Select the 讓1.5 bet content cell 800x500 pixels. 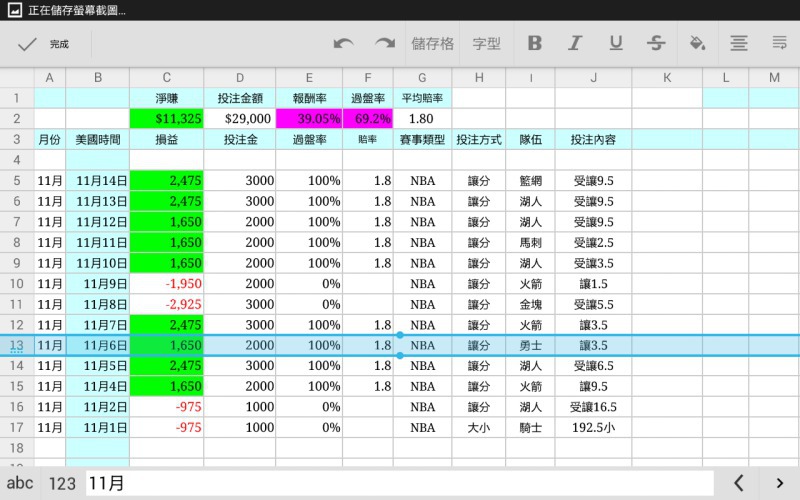593,284
